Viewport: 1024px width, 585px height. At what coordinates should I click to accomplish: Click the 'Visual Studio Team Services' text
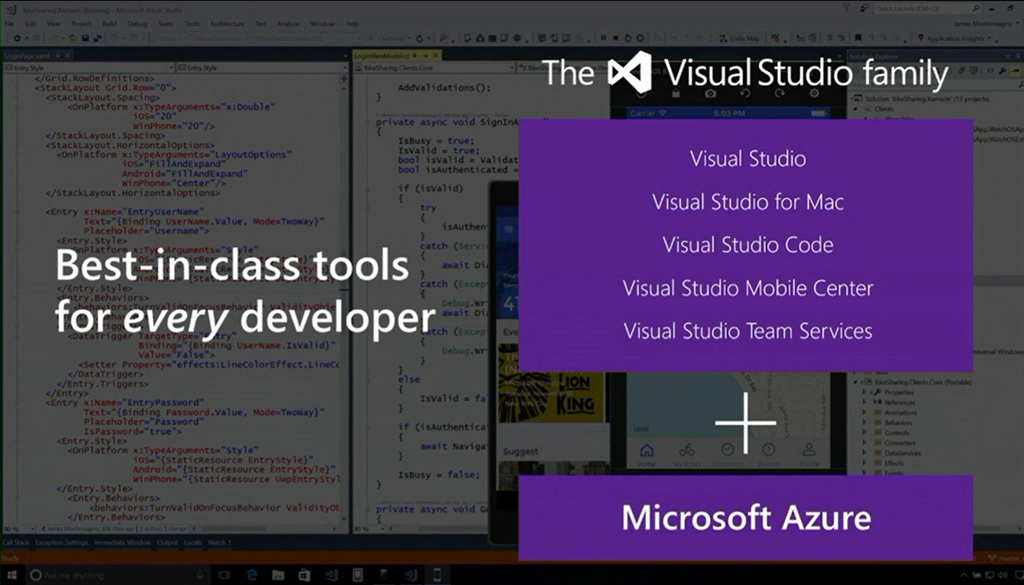coord(748,331)
